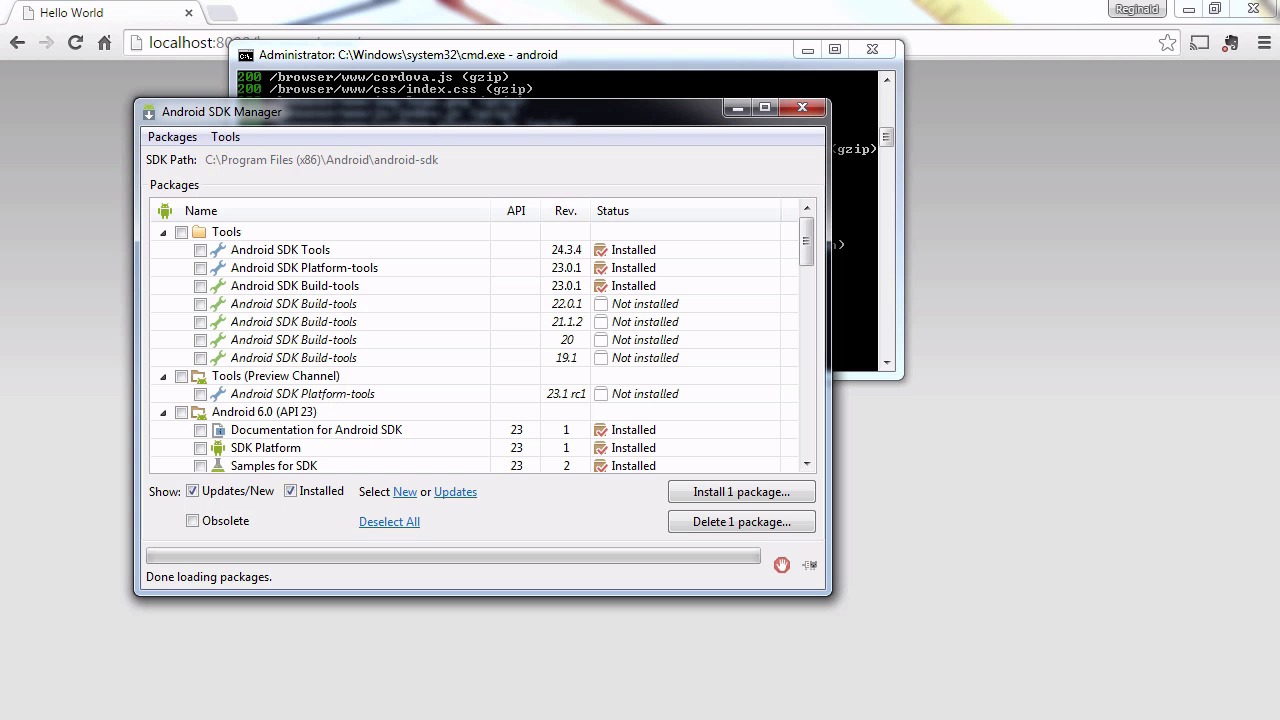Screen dimensions: 1280x720
Task: Click the green Android icon in the Name column header
Action: (165, 211)
